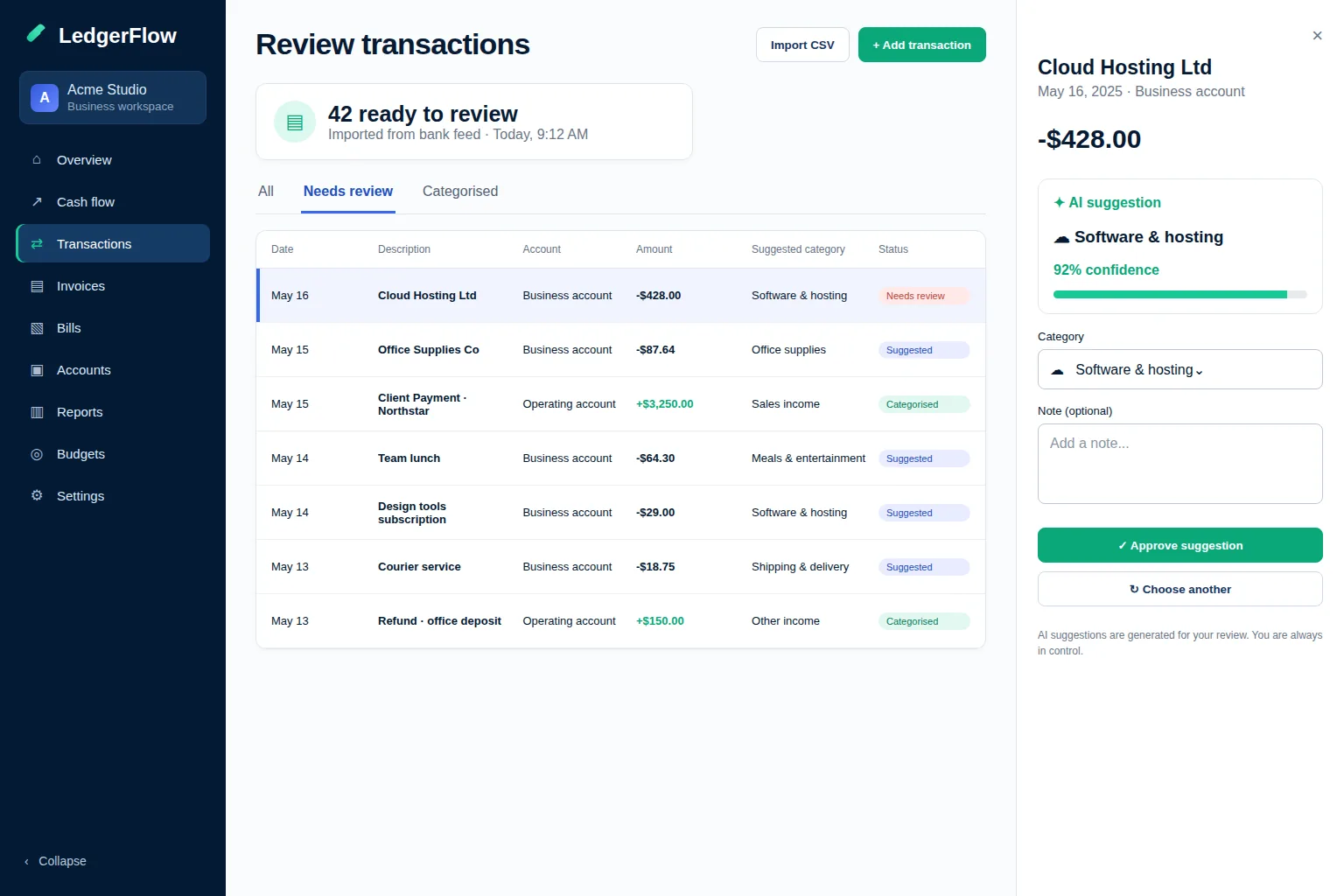Screen dimensions: 1344x896
Task: Click the -$87.64 amount
Action: pos(655,350)
